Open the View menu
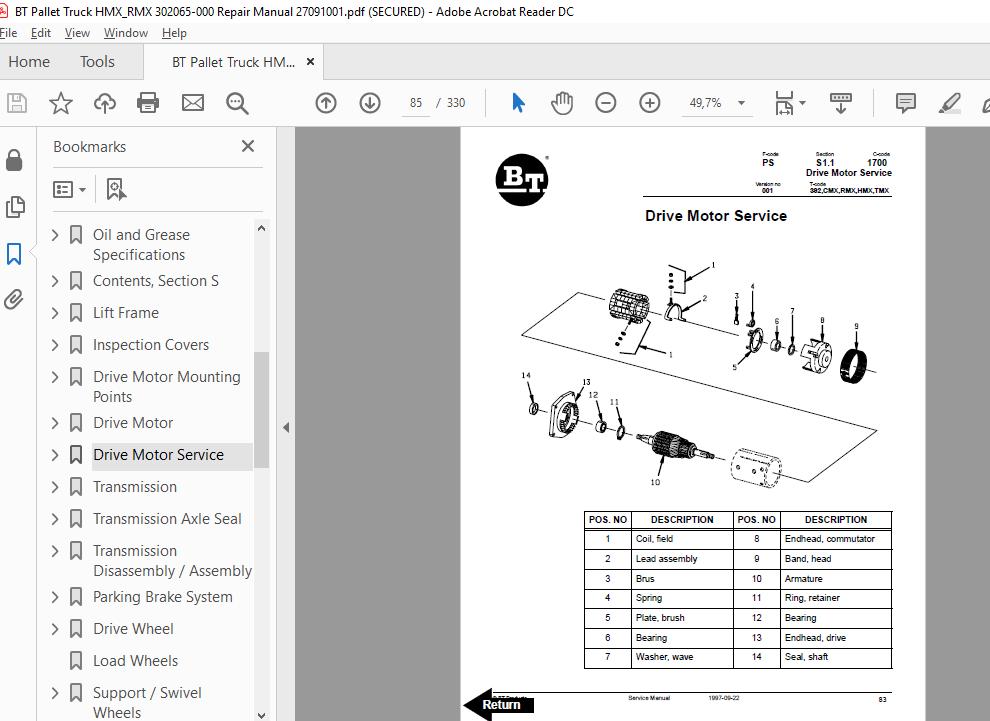The height and width of the screenshot is (721, 990). pyautogui.click(x=77, y=33)
